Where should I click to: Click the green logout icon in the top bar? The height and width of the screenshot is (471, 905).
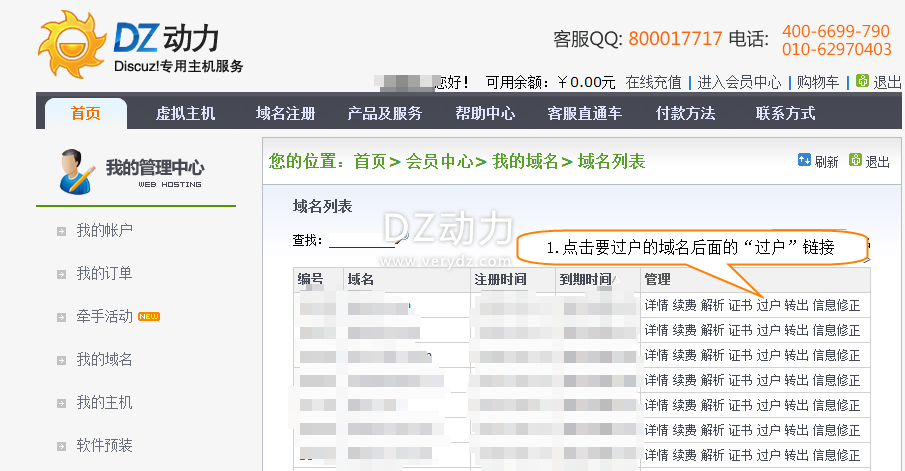[862, 82]
